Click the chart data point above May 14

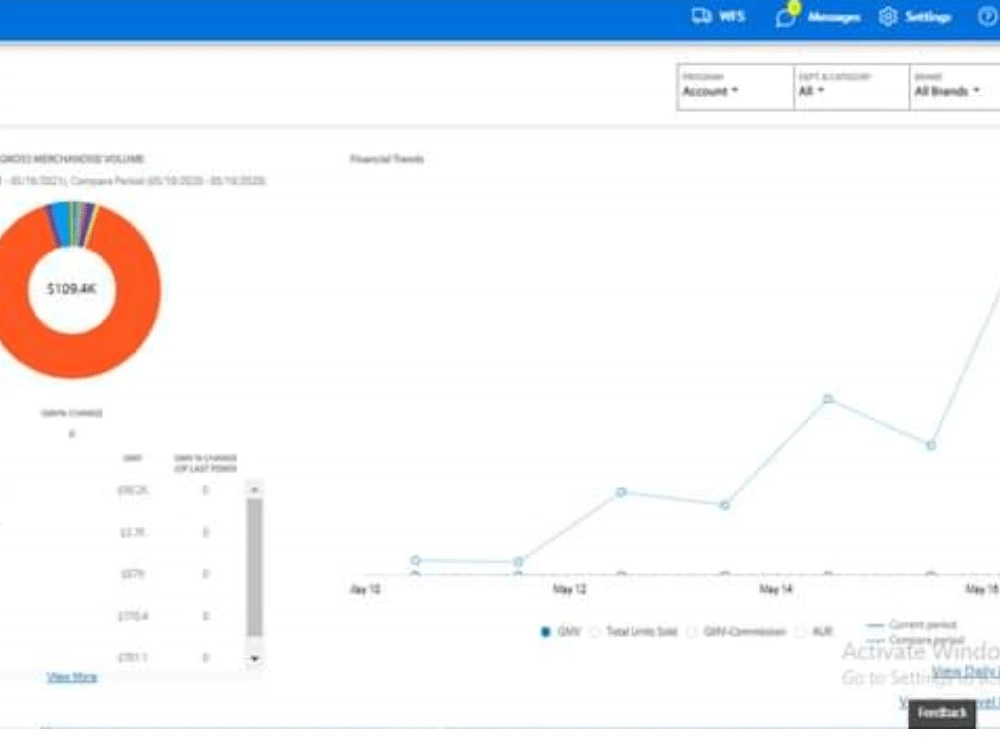tap(828, 399)
